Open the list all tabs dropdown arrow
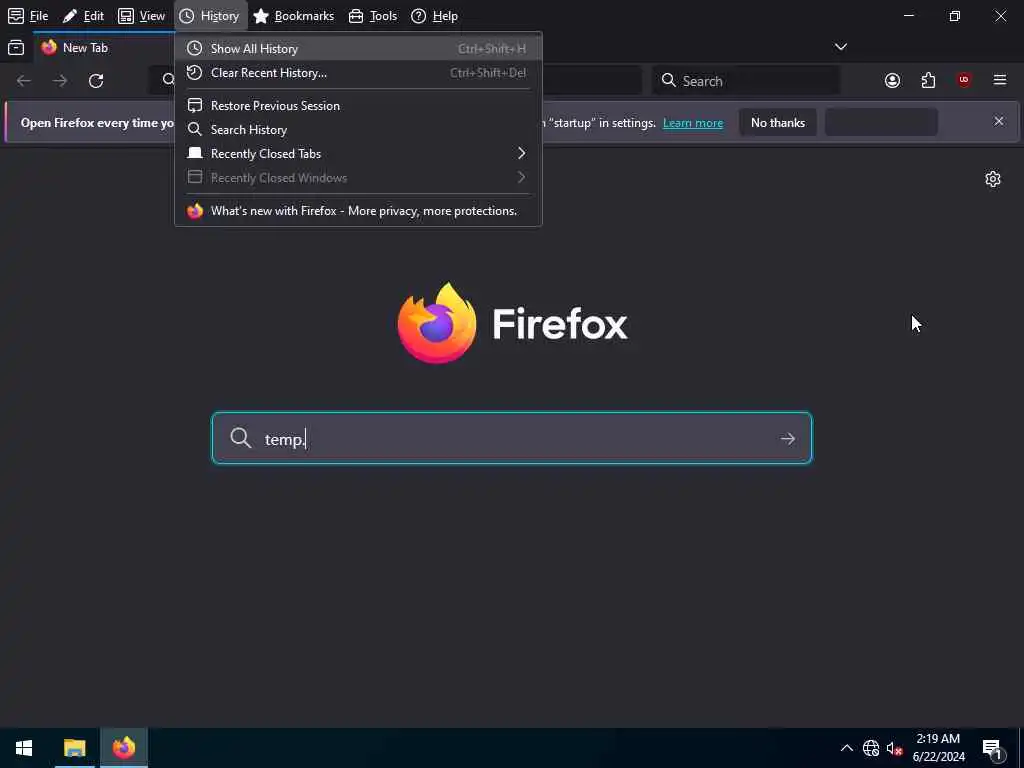Screen dimensions: 1024x768 click(841, 46)
